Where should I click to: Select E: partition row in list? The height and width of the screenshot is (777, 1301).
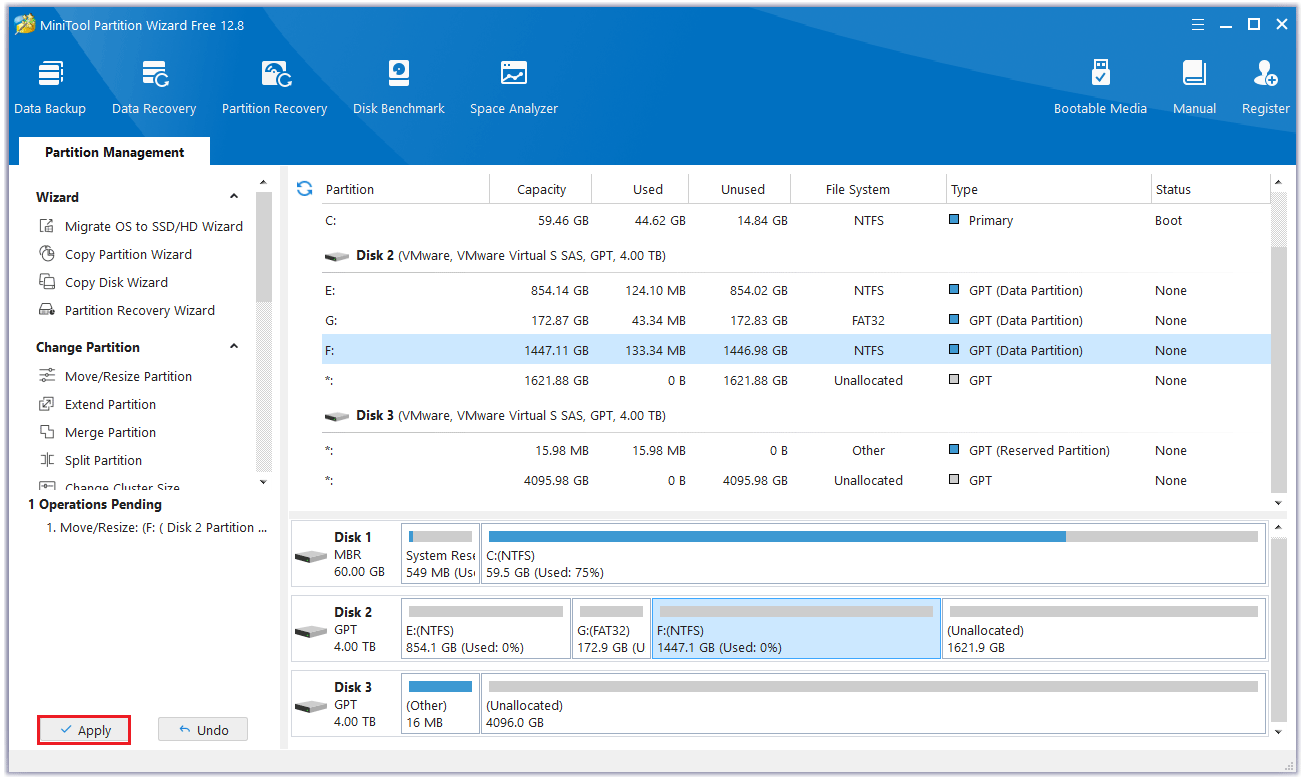point(795,290)
